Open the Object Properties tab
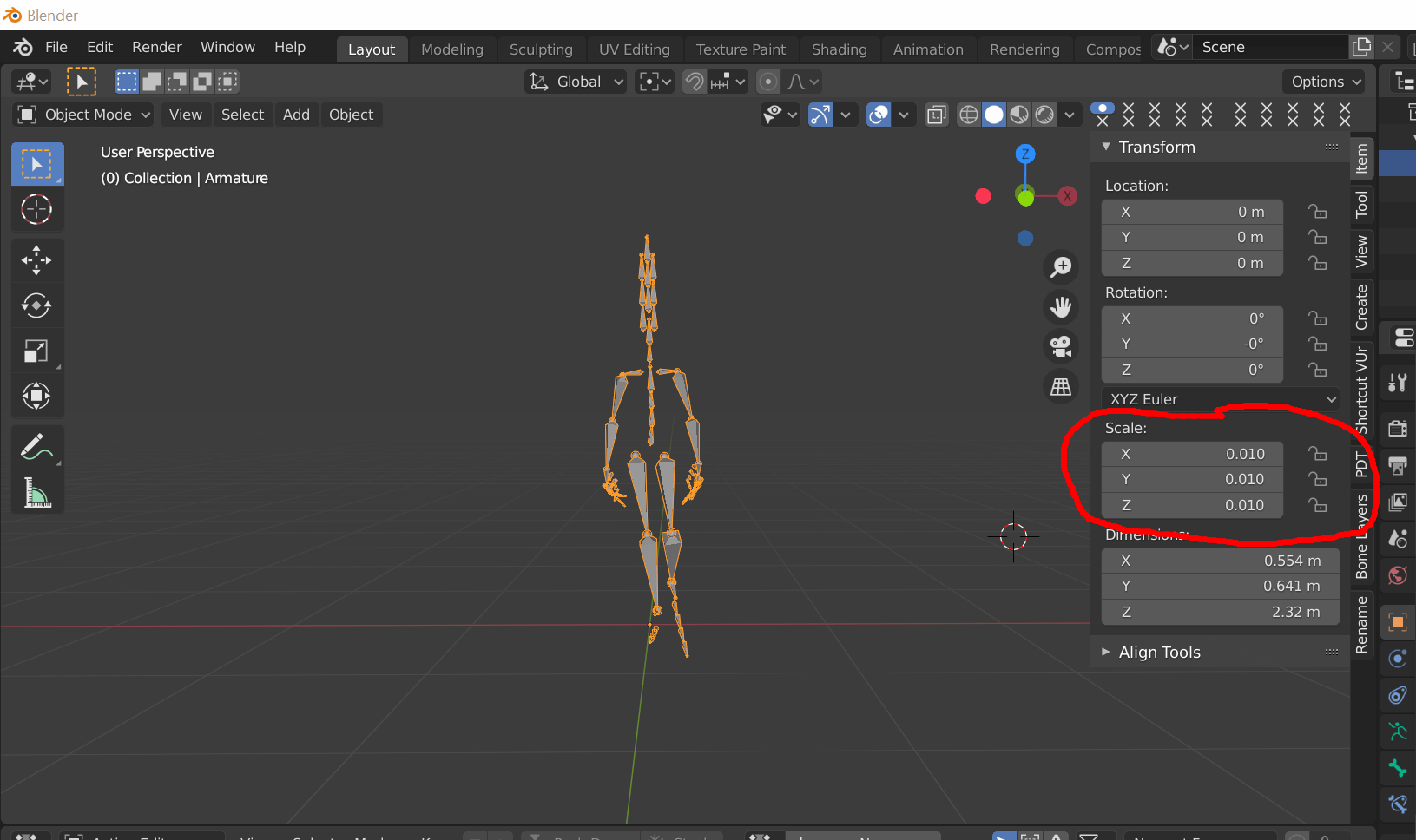 (x=1398, y=622)
